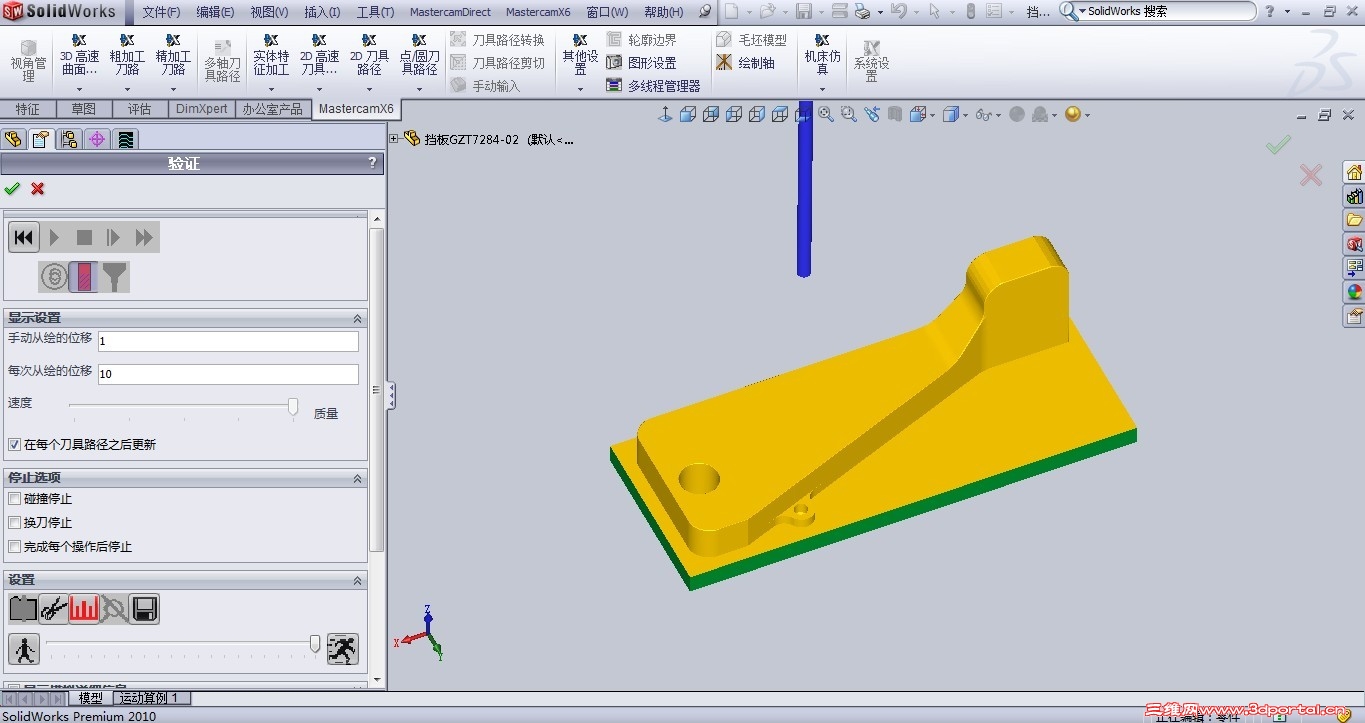Open the Design Library icon in task pane
This screenshot has height=723, width=1365.
tap(1354, 196)
